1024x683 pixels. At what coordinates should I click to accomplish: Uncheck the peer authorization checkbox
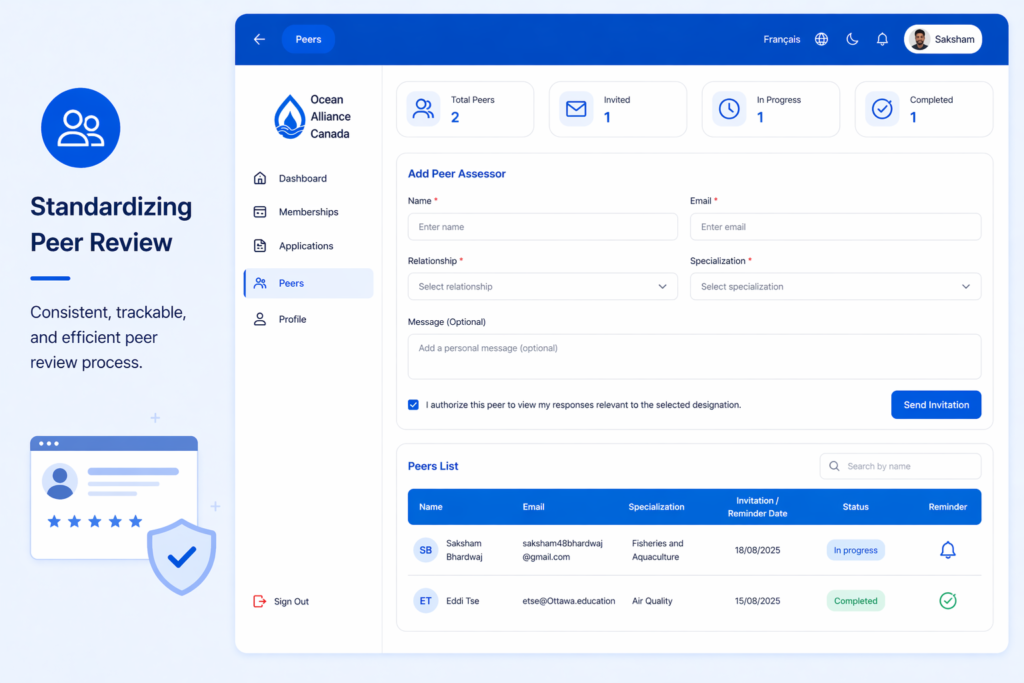point(413,405)
